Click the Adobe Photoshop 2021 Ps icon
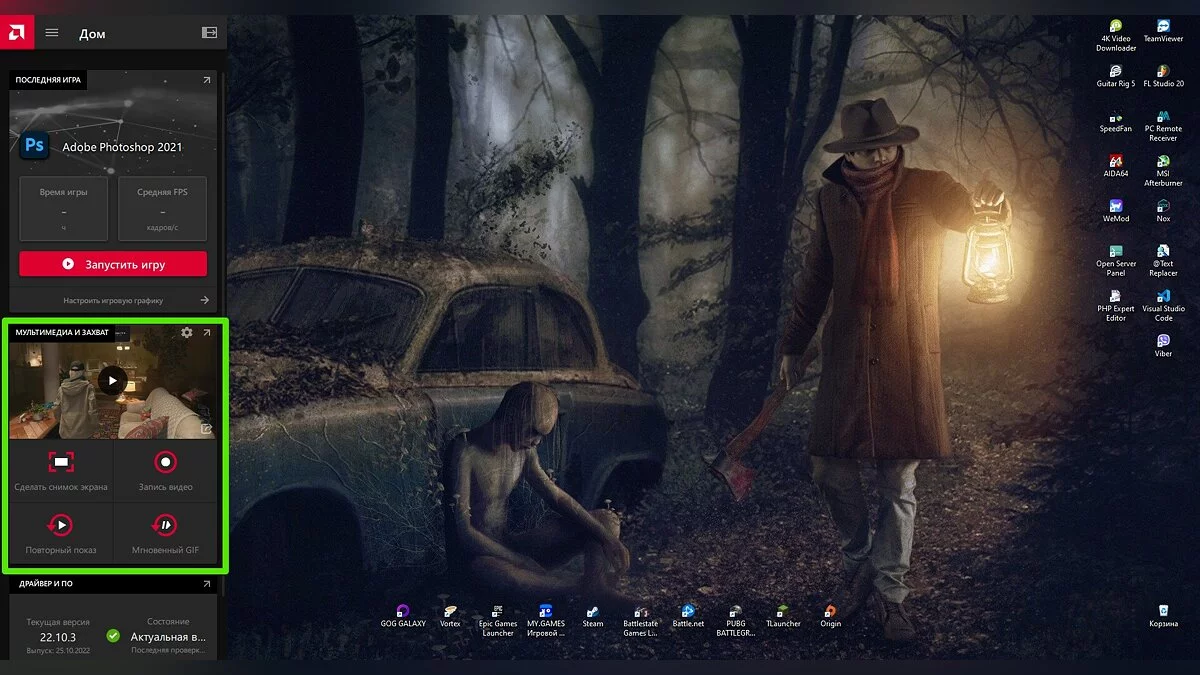 [34, 146]
